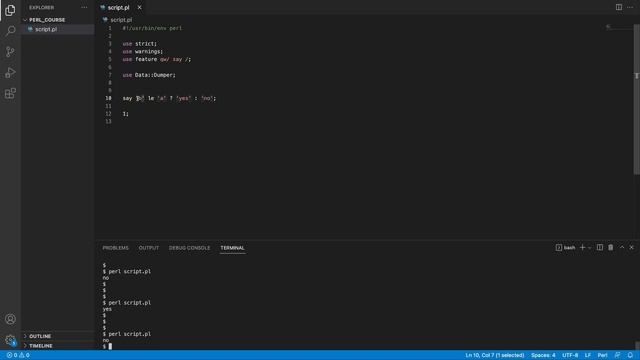Click the EXPLORER panel title
Image resolution: width=640 pixels, height=360 pixels.
tap(41, 7)
